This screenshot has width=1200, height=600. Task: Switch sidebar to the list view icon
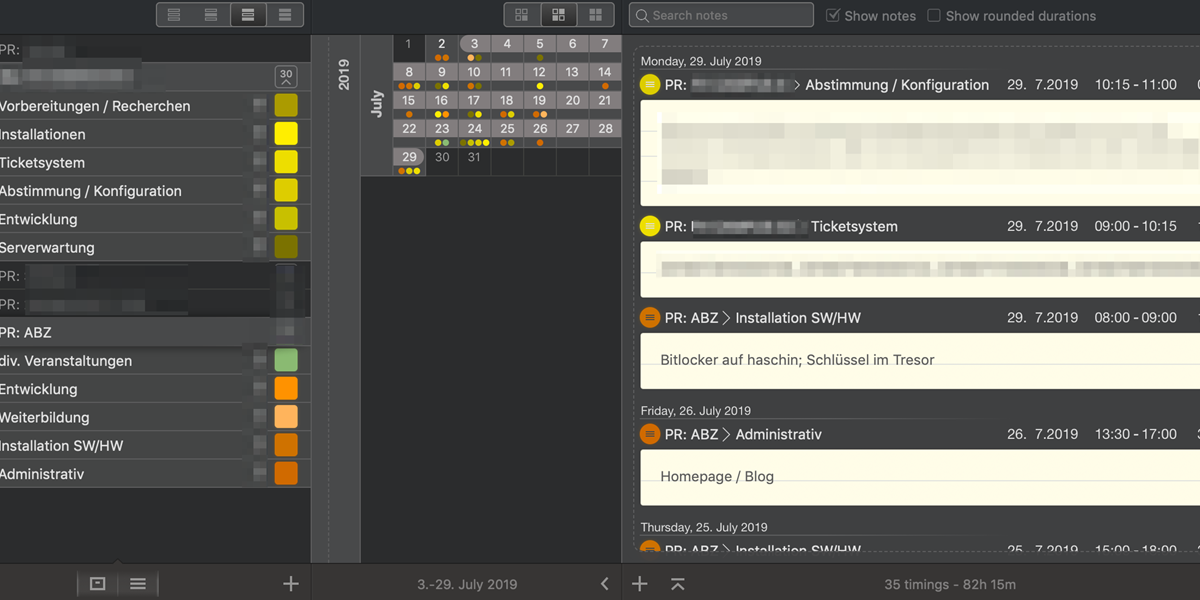coord(138,584)
